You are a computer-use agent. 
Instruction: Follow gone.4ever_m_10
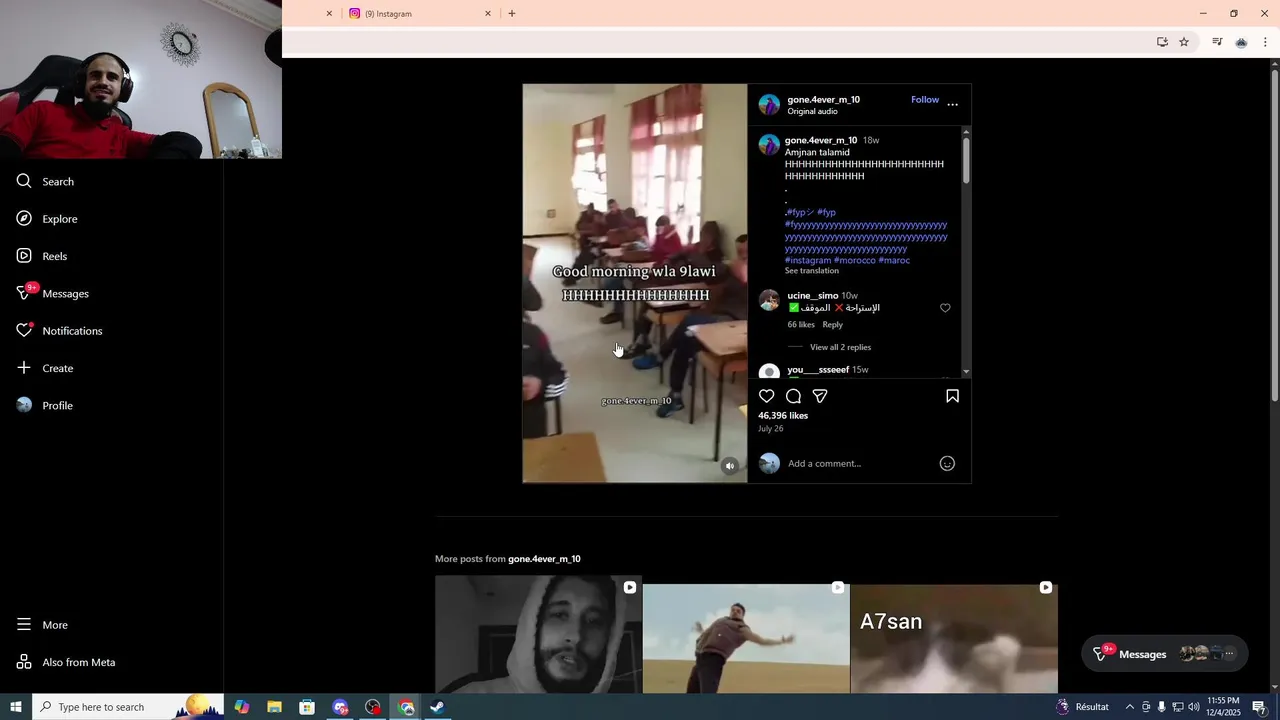pyautogui.click(x=925, y=99)
